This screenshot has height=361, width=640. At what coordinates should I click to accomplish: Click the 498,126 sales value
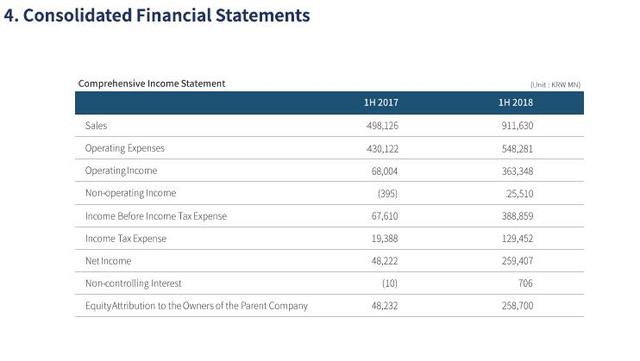(x=382, y=125)
